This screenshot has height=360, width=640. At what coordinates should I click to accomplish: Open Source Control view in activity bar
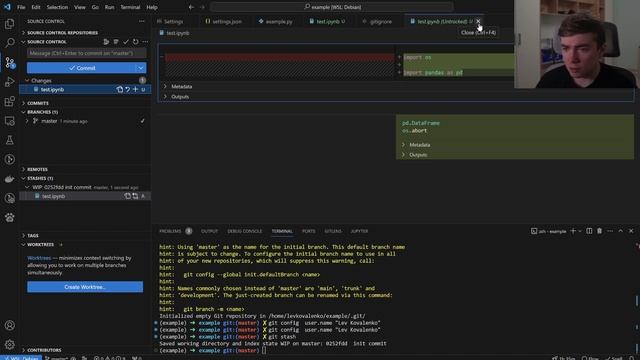(9, 62)
